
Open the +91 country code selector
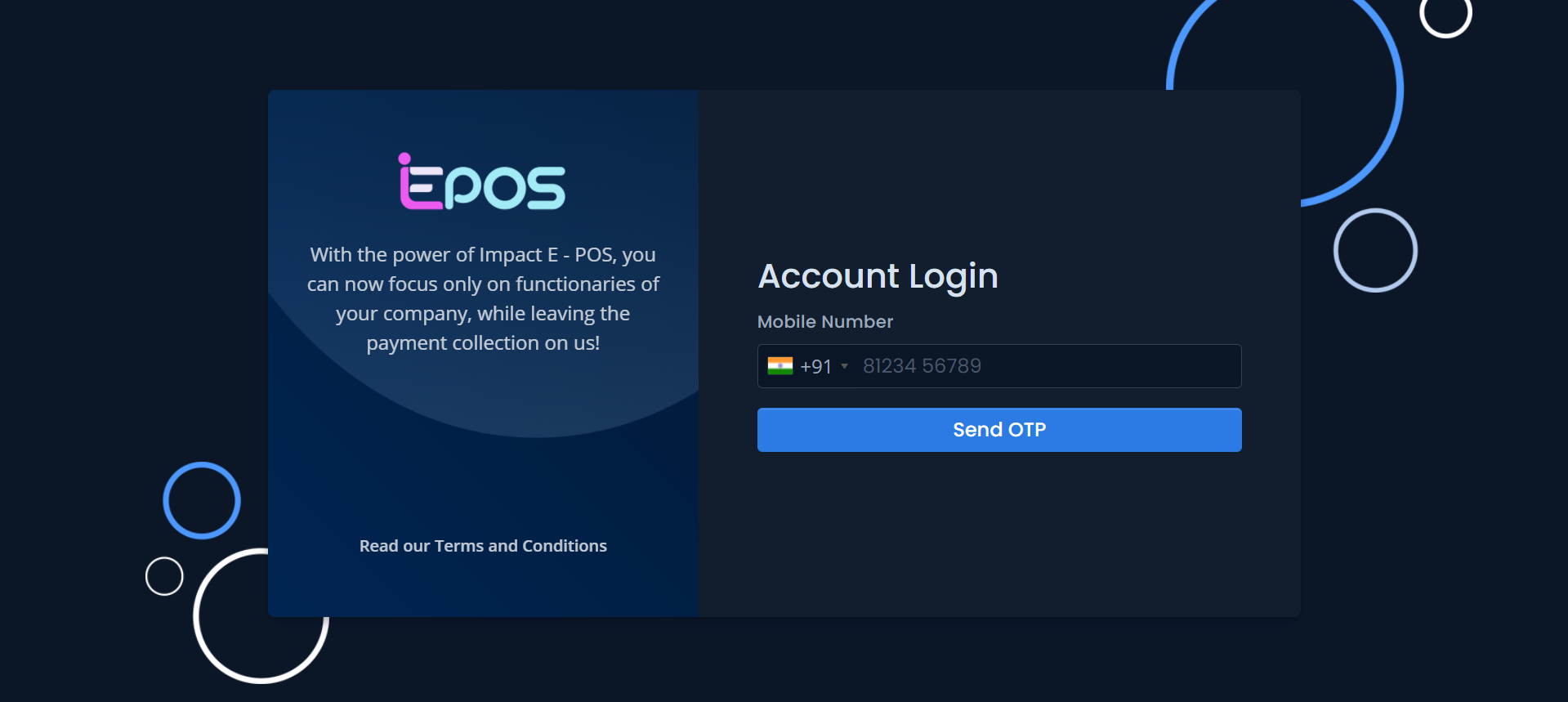point(815,367)
